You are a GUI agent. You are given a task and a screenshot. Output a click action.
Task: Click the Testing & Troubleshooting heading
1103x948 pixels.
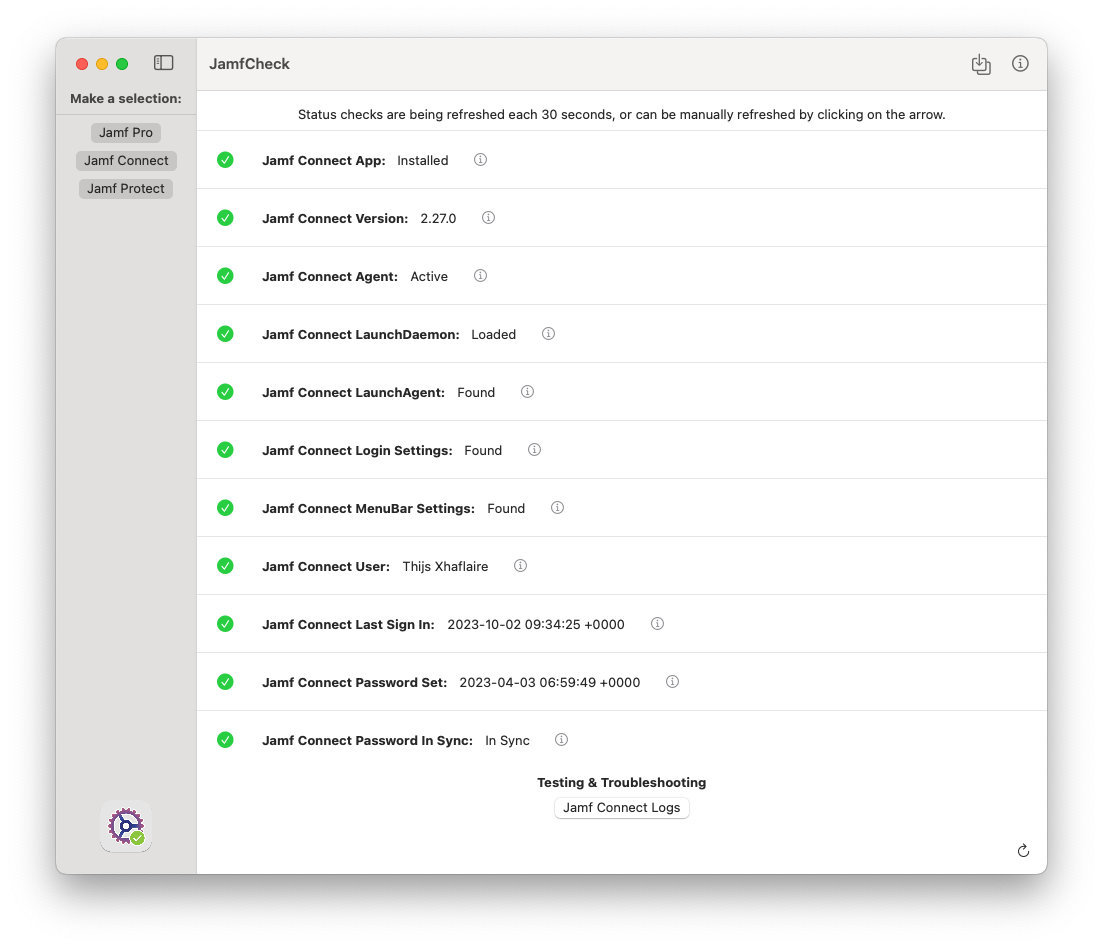tap(621, 783)
